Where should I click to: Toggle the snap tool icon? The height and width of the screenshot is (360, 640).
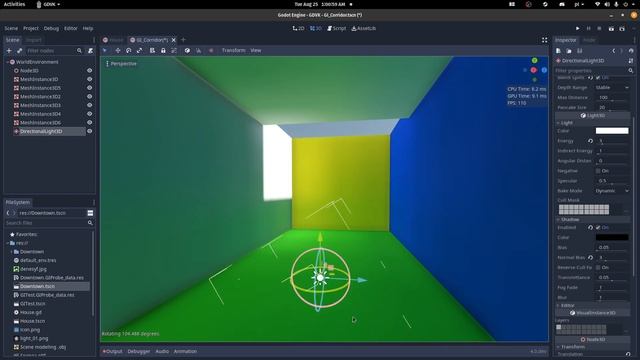pos(199,51)
